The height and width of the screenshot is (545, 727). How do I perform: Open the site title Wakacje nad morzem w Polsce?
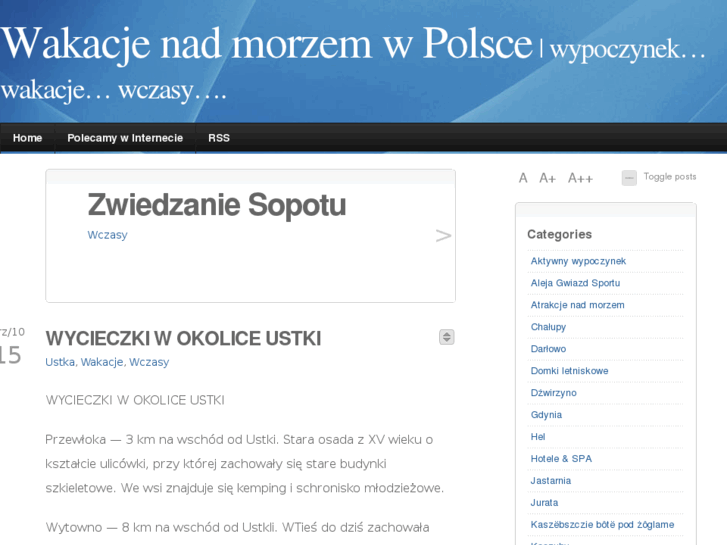click(x=267, y=43)
